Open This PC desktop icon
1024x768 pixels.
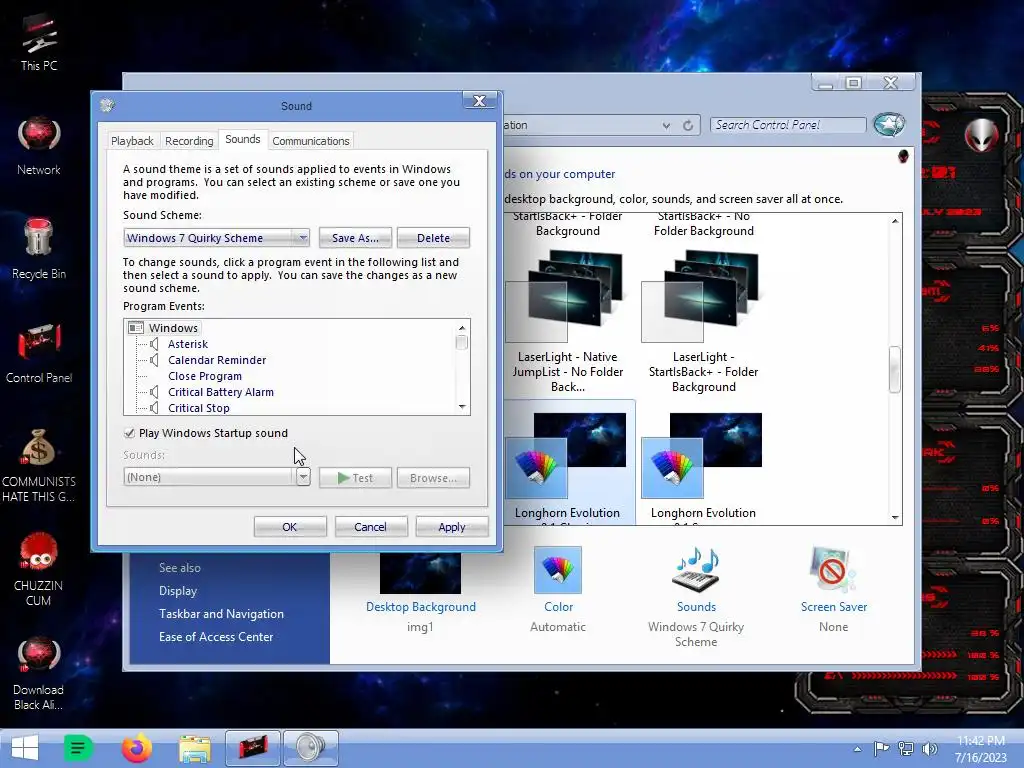(39, 42)
